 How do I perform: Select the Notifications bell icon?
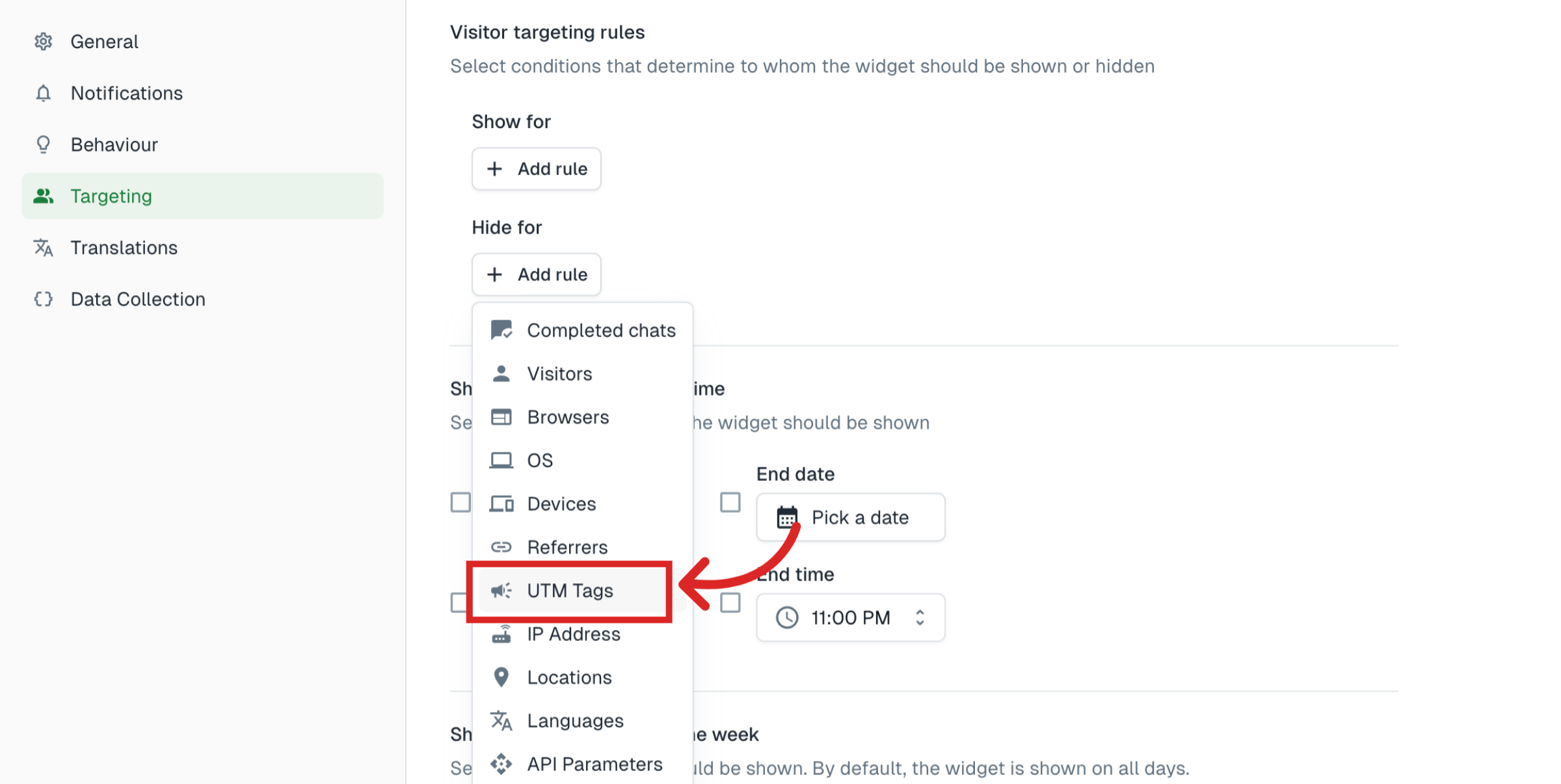(43, 93)
